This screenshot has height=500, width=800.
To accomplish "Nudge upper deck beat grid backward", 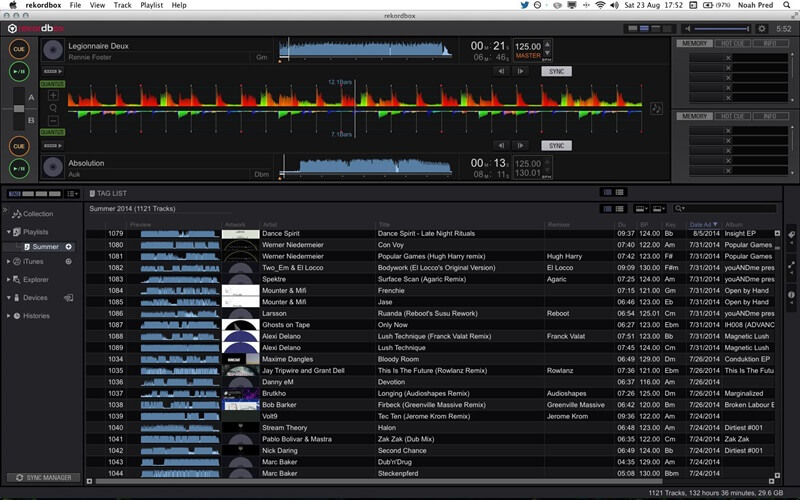I will 502,71.
